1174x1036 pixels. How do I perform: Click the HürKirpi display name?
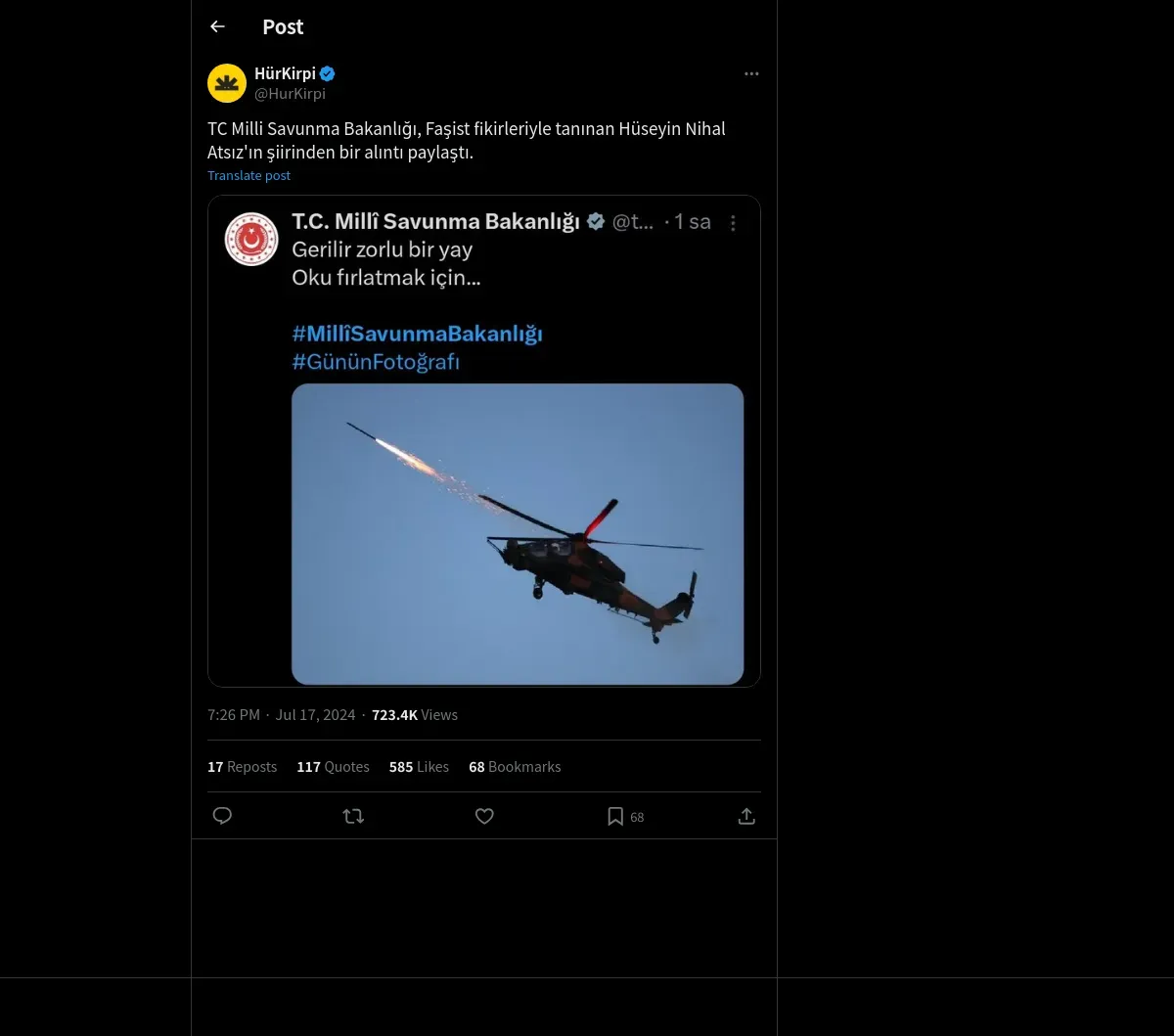285,73
